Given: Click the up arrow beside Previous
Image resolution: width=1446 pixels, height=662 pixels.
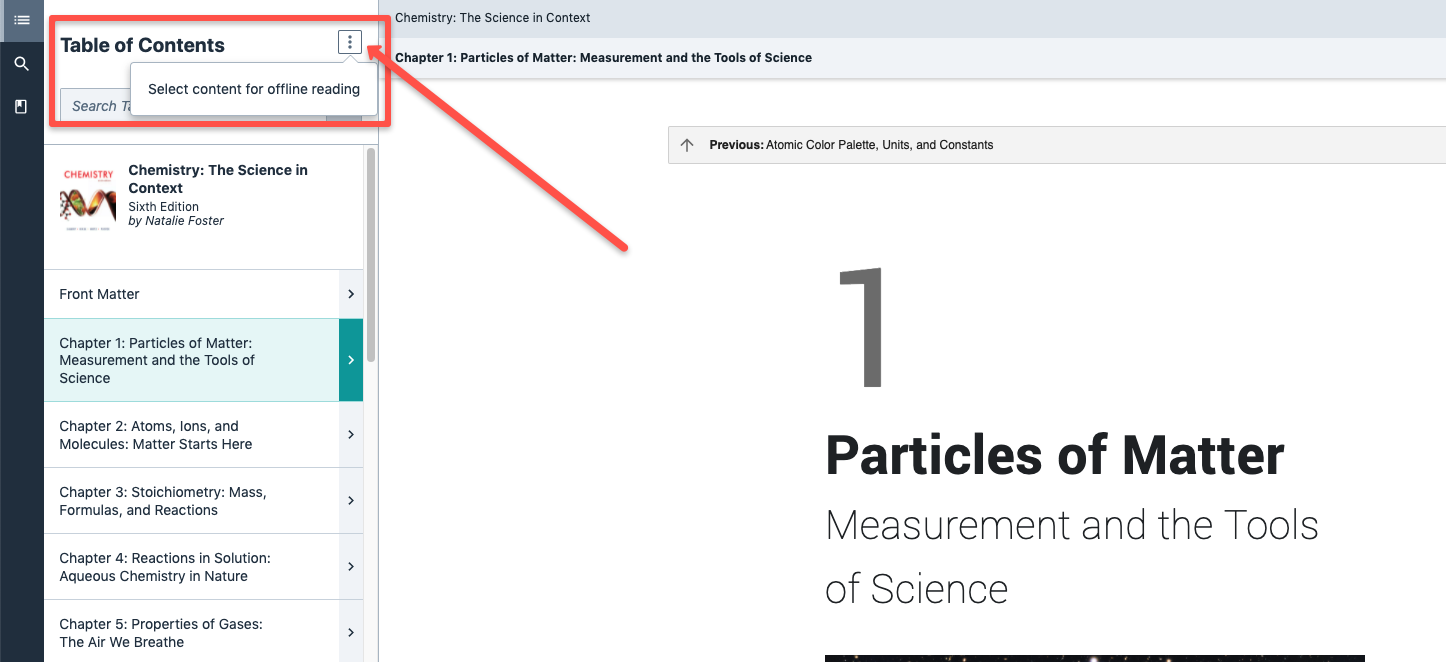Looking at the screenshot, I should pyautogui.click(x=687, y=145).
